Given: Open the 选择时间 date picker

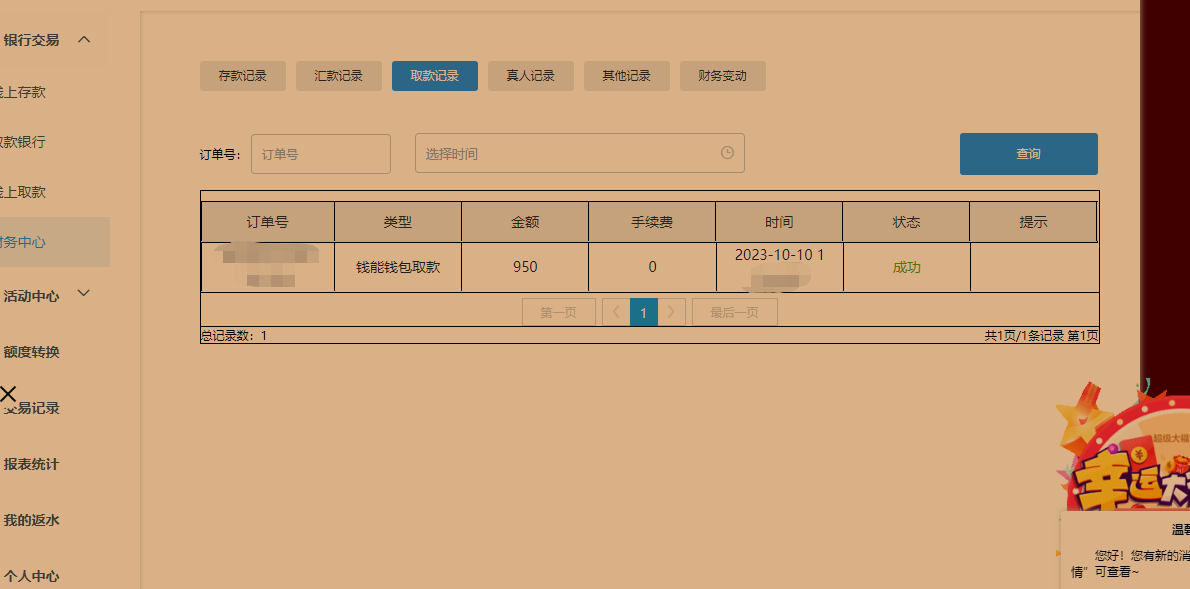Looking at the screenshot, I should click(x=570, y=154).
